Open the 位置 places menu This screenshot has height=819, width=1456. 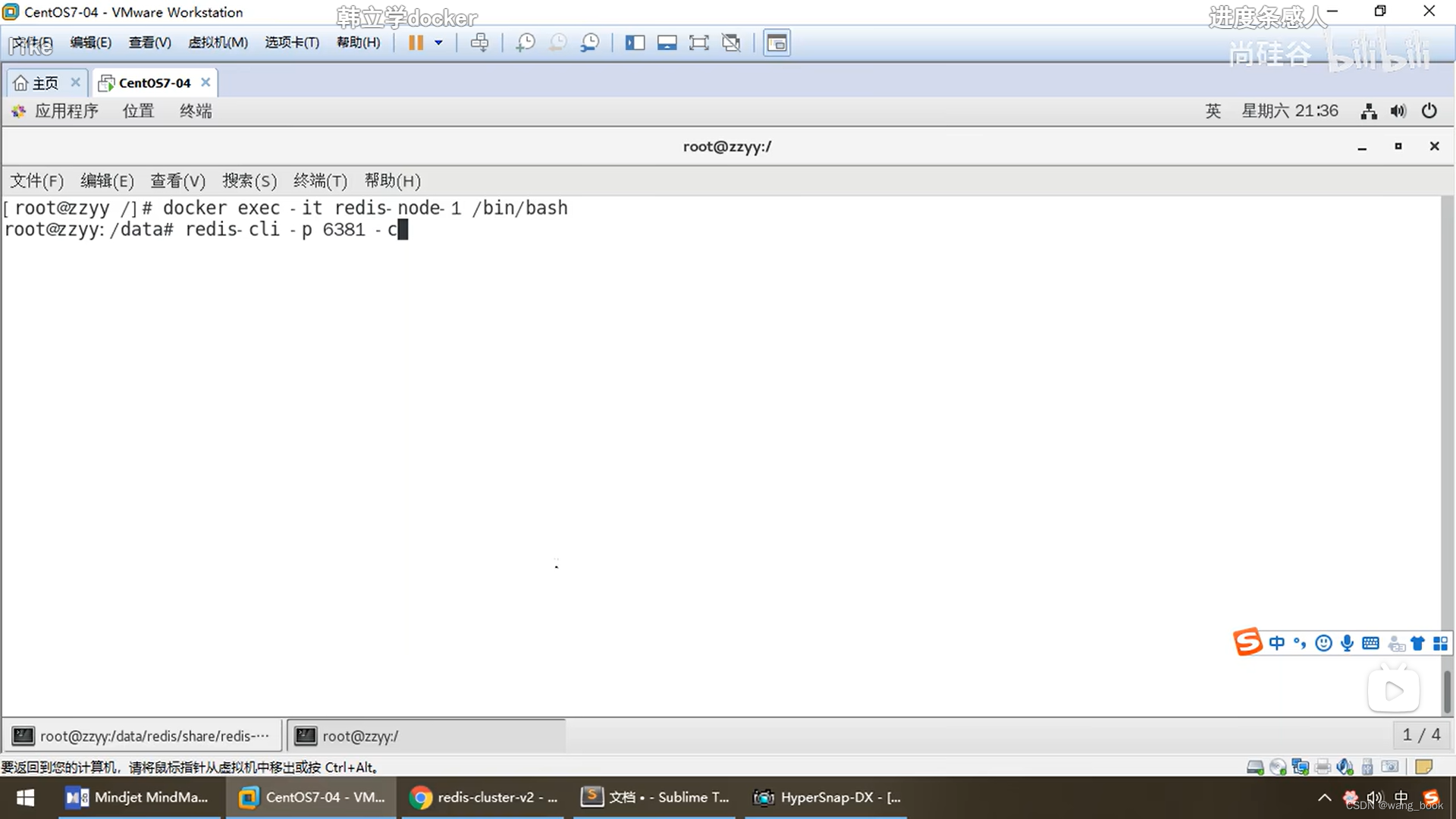138,111
